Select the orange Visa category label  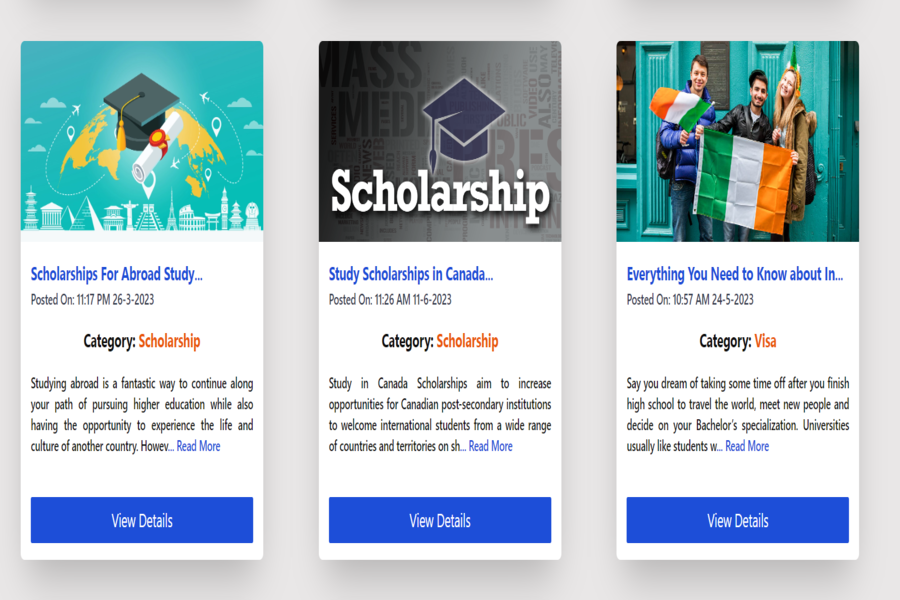(x=765, y=341)
